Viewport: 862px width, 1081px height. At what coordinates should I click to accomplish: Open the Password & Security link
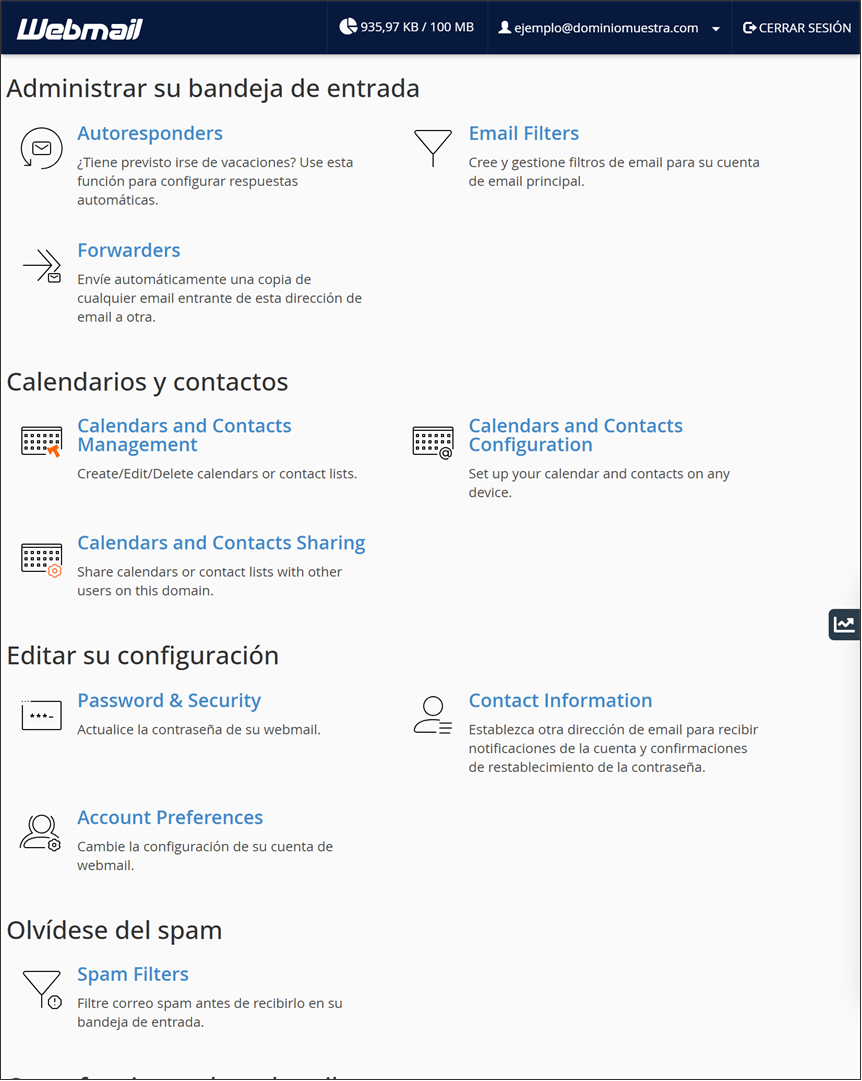169,700
